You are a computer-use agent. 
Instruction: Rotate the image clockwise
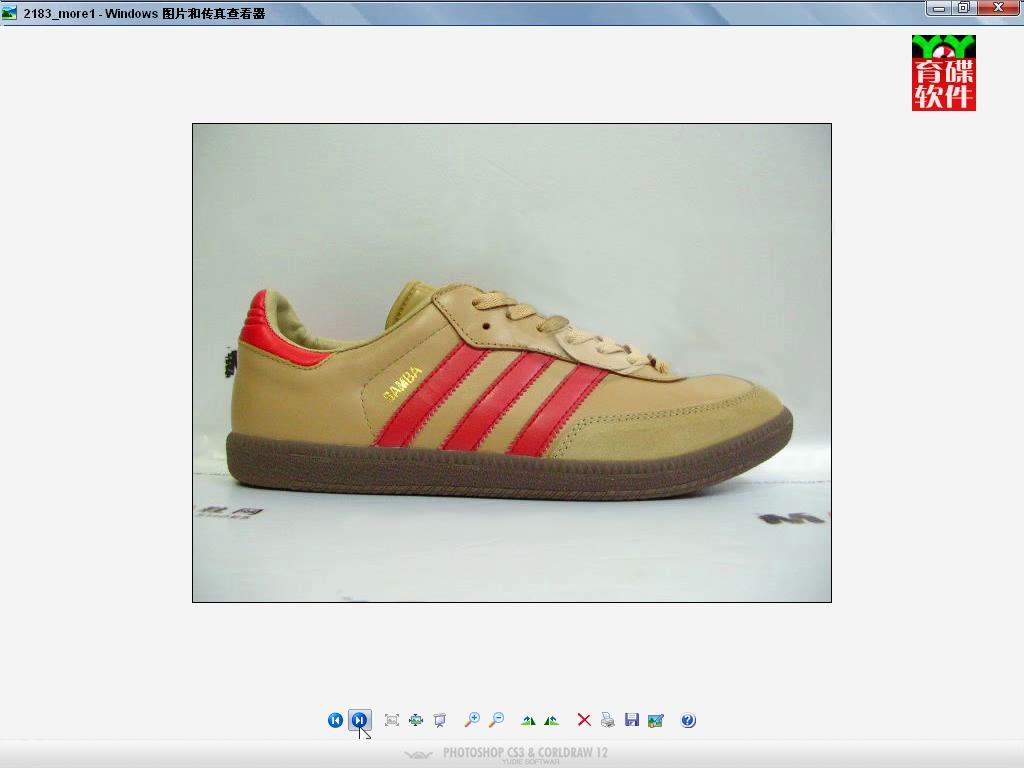[528, 720]
